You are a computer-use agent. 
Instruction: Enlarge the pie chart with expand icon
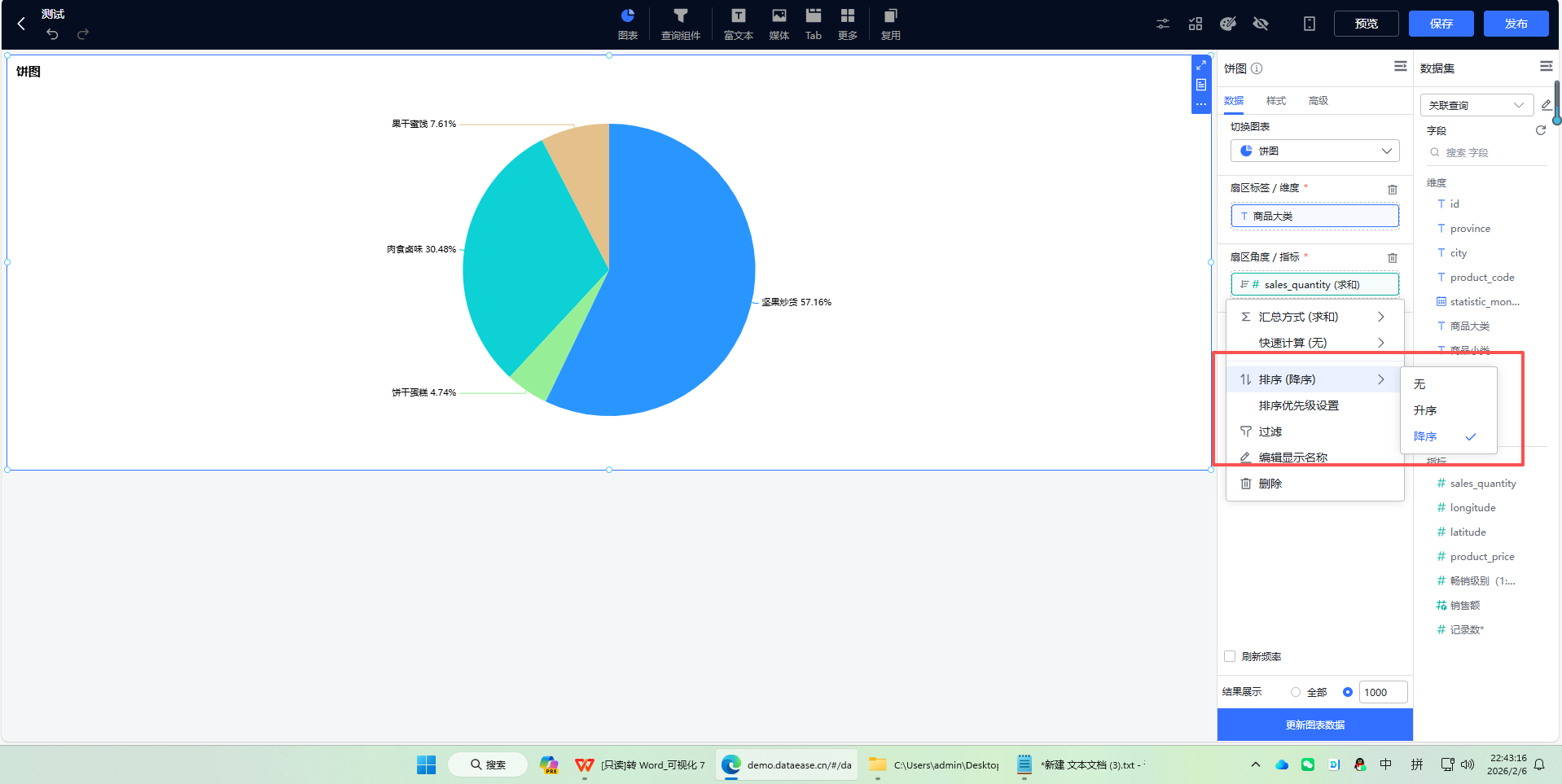click(x=1201, y=65)
